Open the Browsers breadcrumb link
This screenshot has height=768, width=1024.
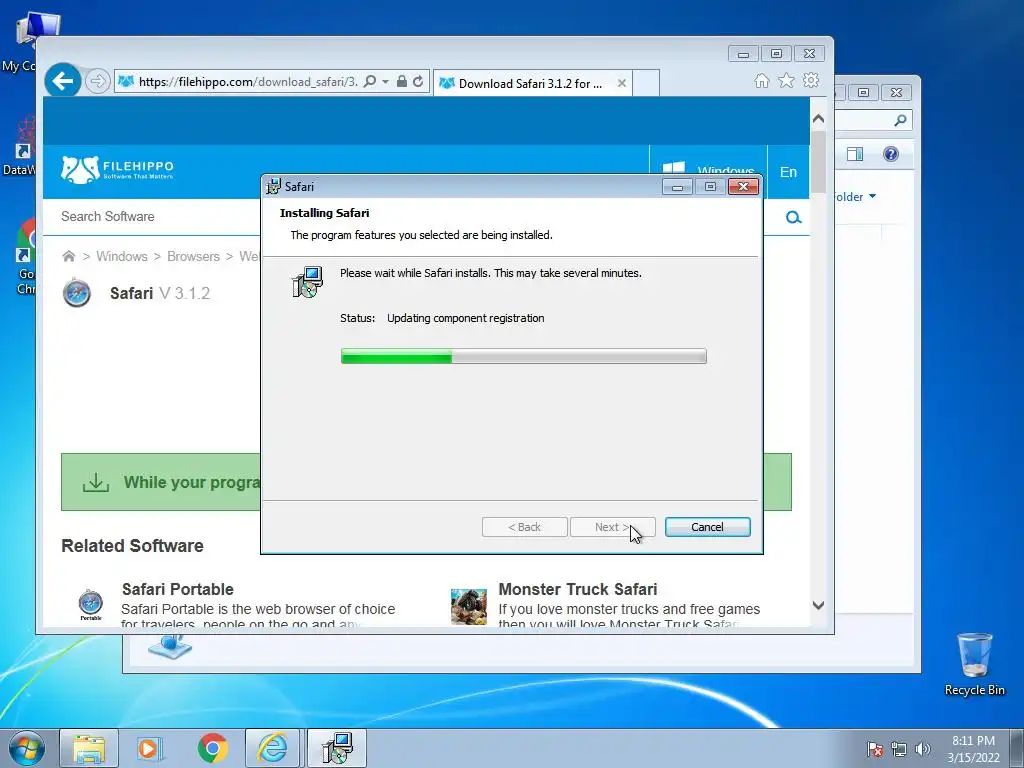click(x=193, y=256)
